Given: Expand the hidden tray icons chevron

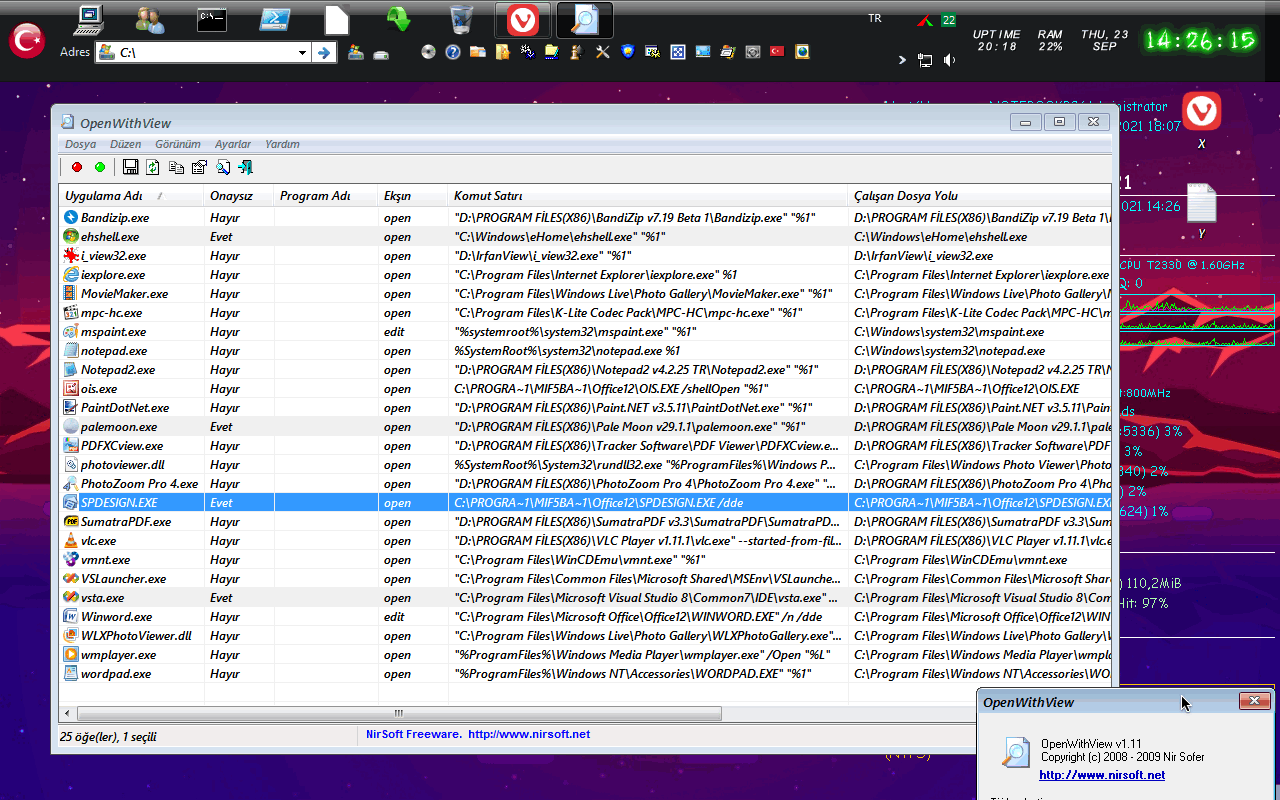Looking at the screenshot, I should coord(902,60).
